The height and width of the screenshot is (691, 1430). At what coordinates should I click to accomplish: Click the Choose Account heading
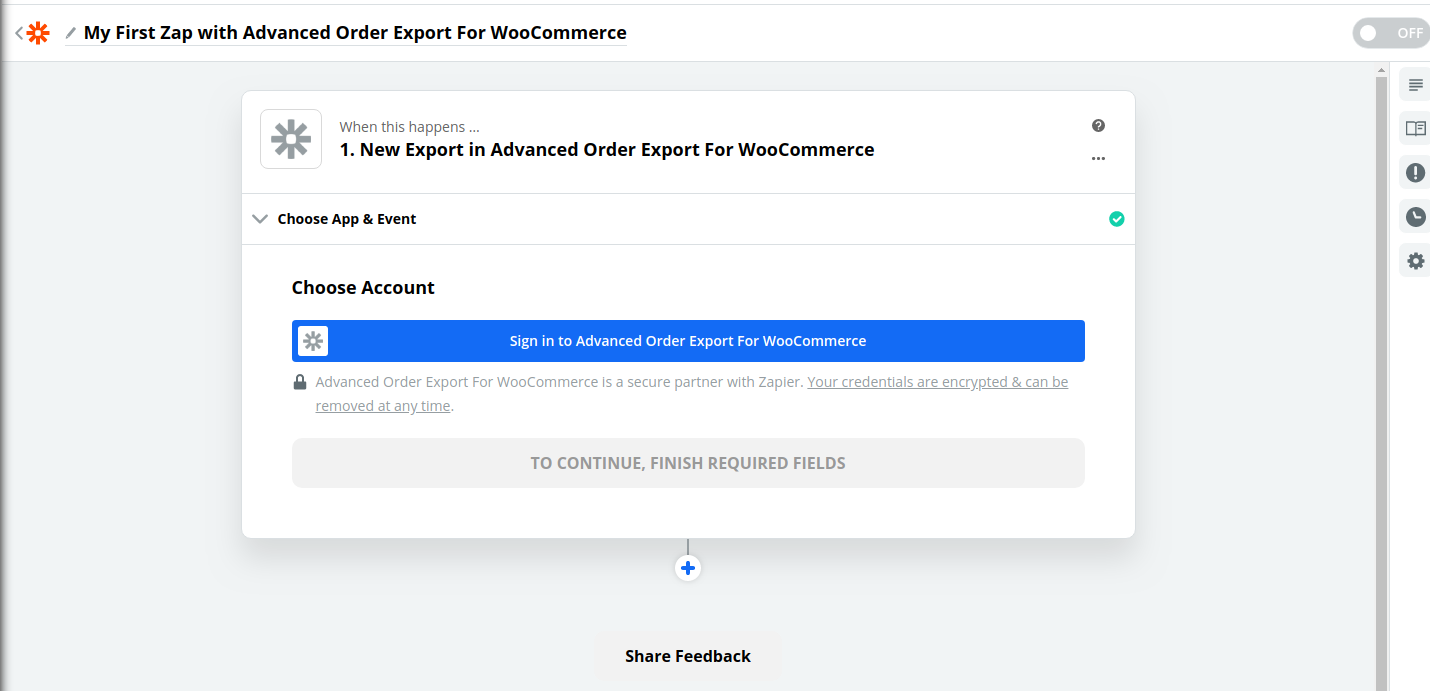363,288
